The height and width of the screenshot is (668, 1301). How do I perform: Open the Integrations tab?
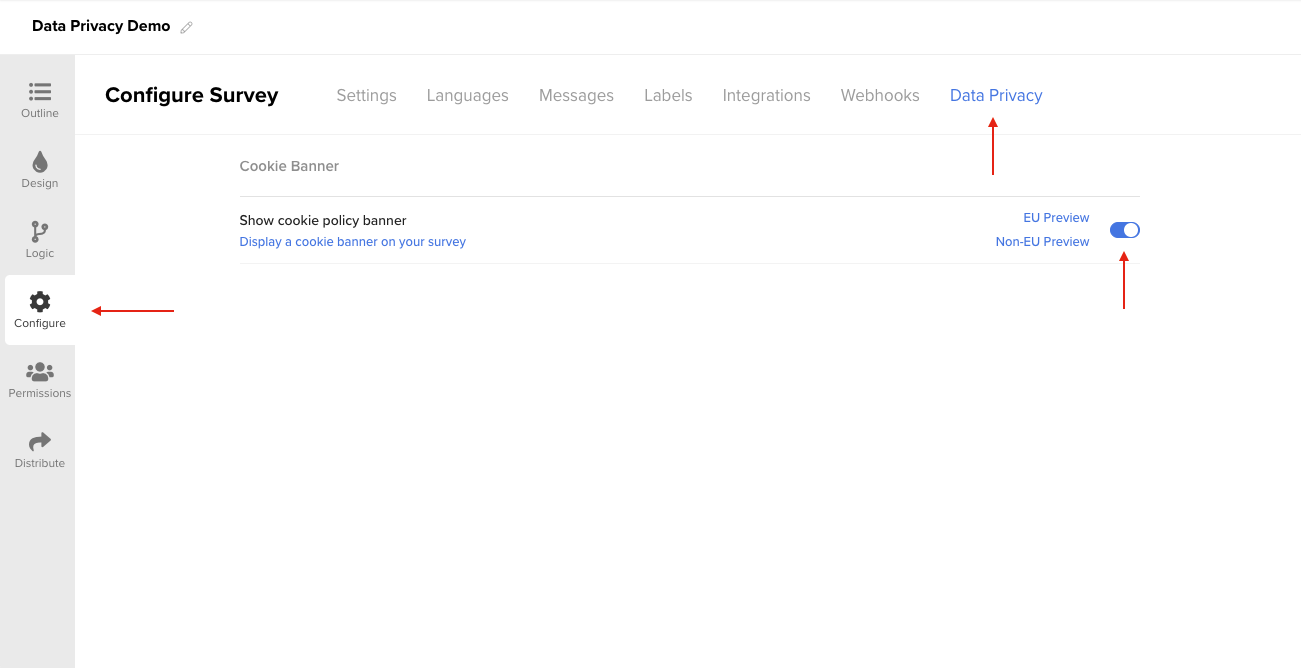[766, 96]
